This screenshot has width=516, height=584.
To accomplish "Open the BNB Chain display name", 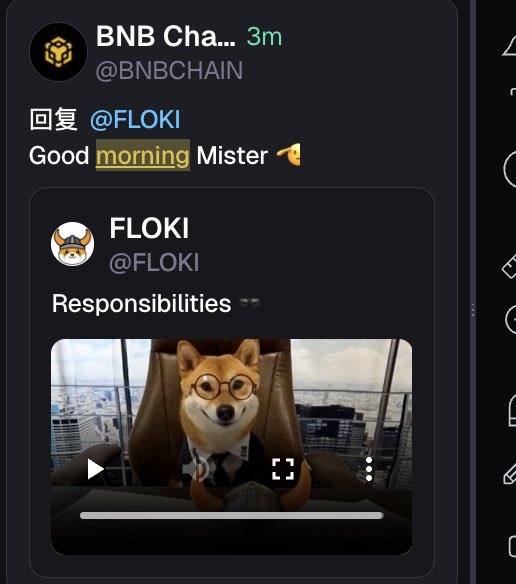I will (166, 36).
